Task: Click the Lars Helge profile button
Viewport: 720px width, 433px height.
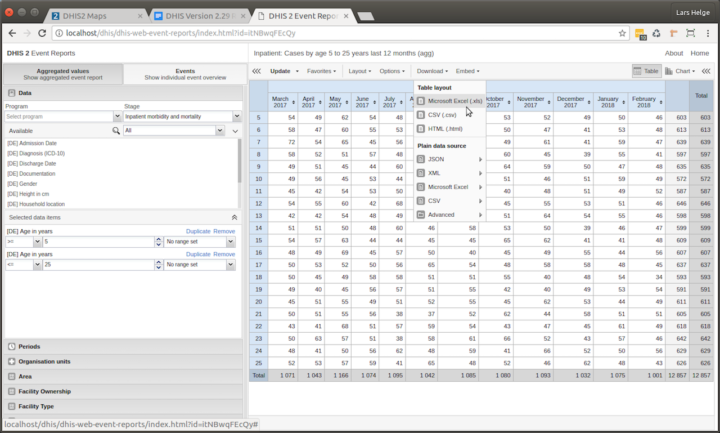Action: (x=692, y=12)
